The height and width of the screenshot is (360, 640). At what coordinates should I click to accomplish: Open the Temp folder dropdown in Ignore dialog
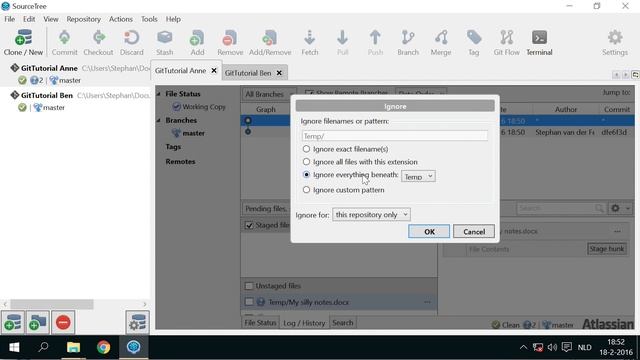418,177
